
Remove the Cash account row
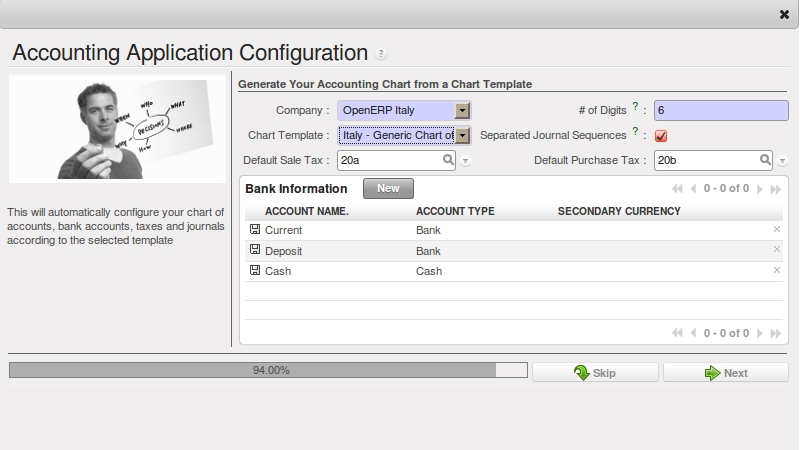pyautogui.click(x=777, y=271)
